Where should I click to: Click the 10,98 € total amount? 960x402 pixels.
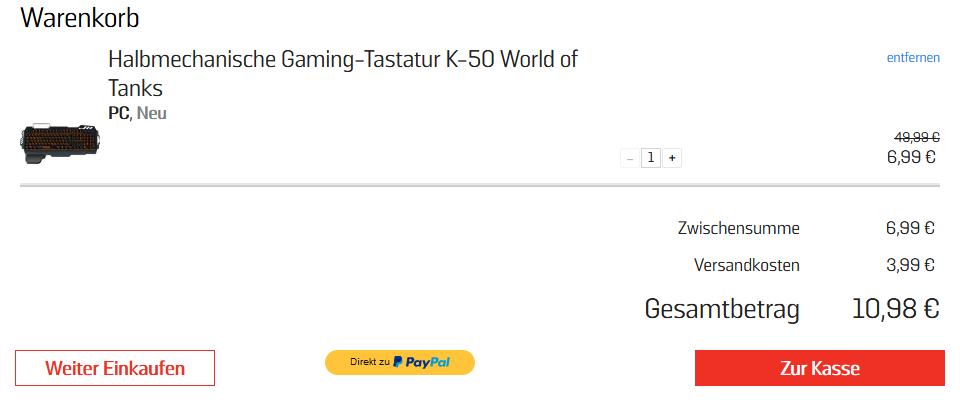(895, 309)
